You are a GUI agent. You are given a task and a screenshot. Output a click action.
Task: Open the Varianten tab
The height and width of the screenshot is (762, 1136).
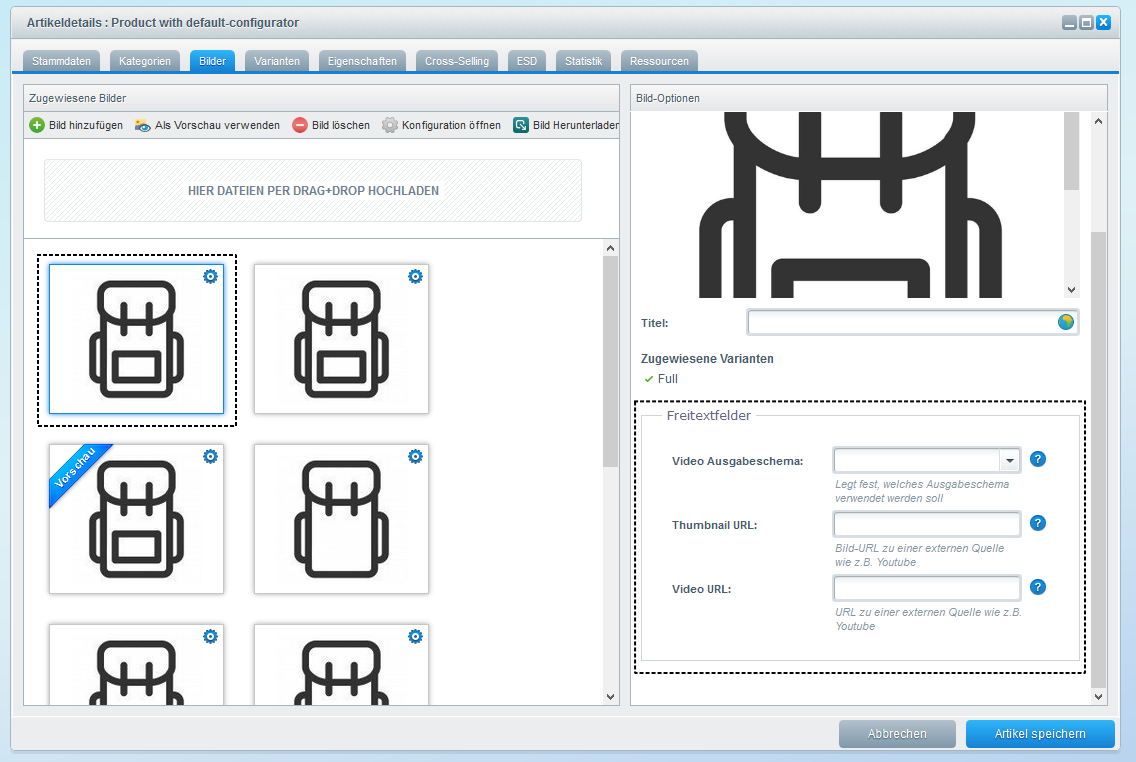[x=277, y=61]
